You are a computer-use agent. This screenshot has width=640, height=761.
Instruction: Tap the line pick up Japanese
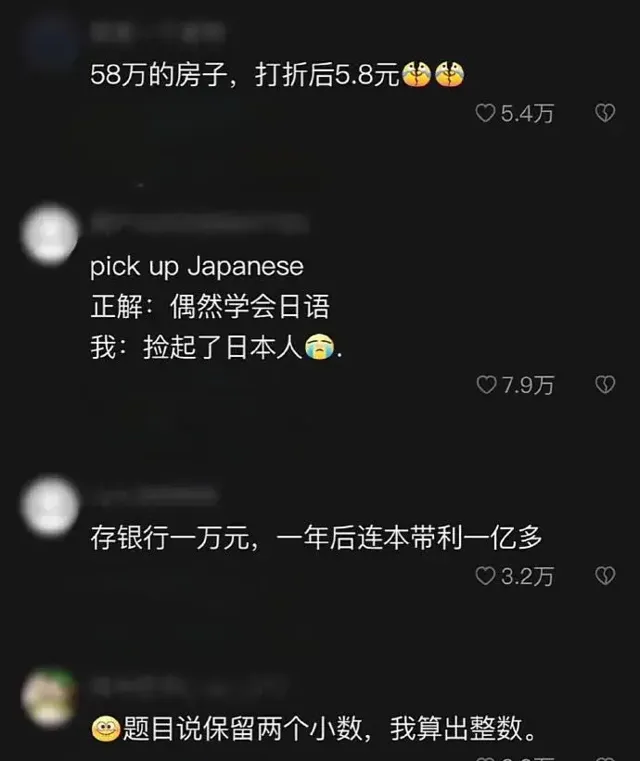197,266
